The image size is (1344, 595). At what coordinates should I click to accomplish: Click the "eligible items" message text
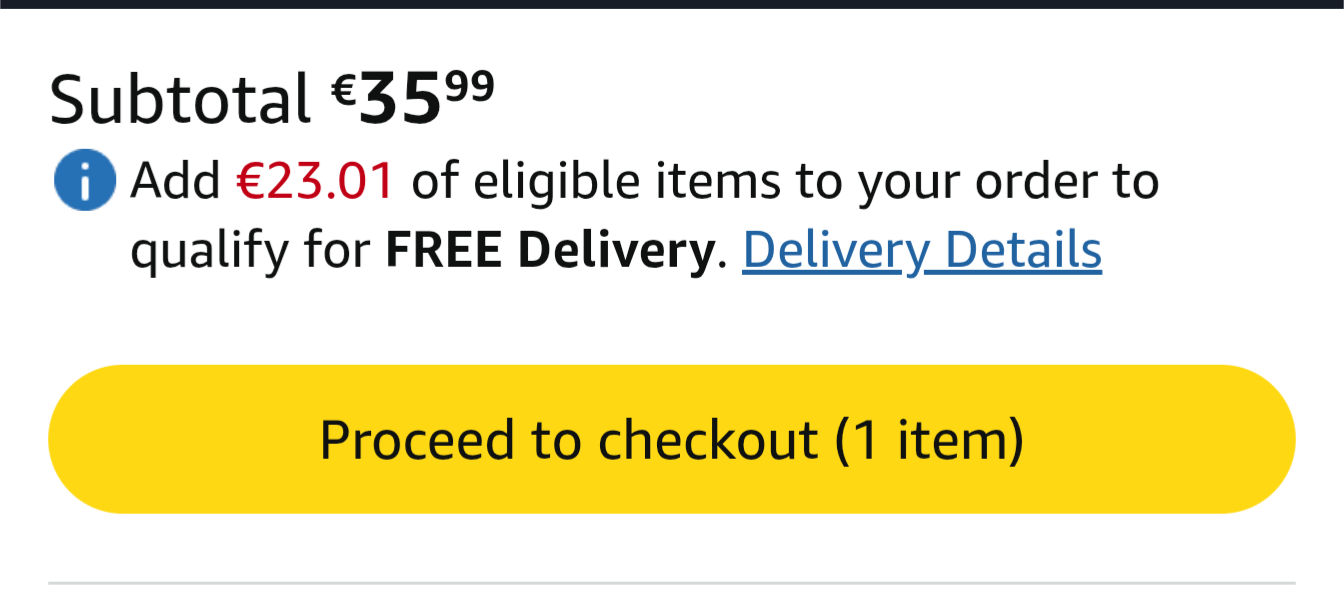(x=596, y=182)
